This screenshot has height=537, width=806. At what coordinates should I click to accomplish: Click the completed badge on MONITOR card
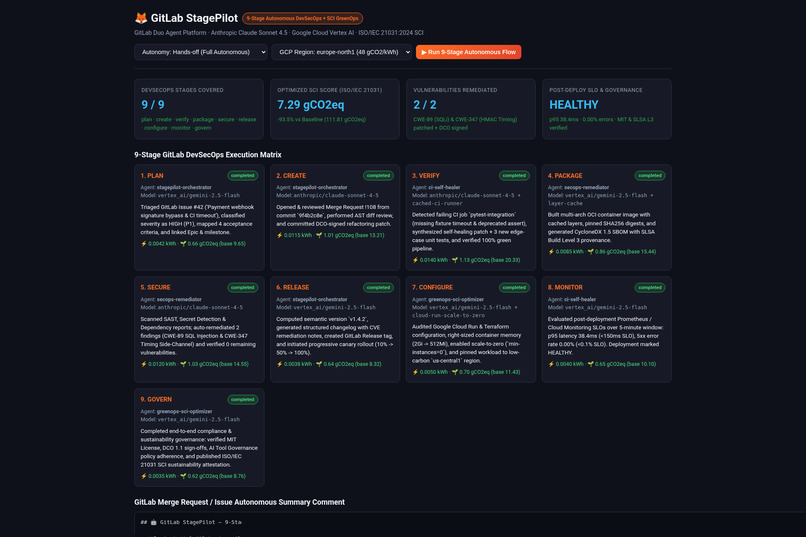click(x=650, y=288)
